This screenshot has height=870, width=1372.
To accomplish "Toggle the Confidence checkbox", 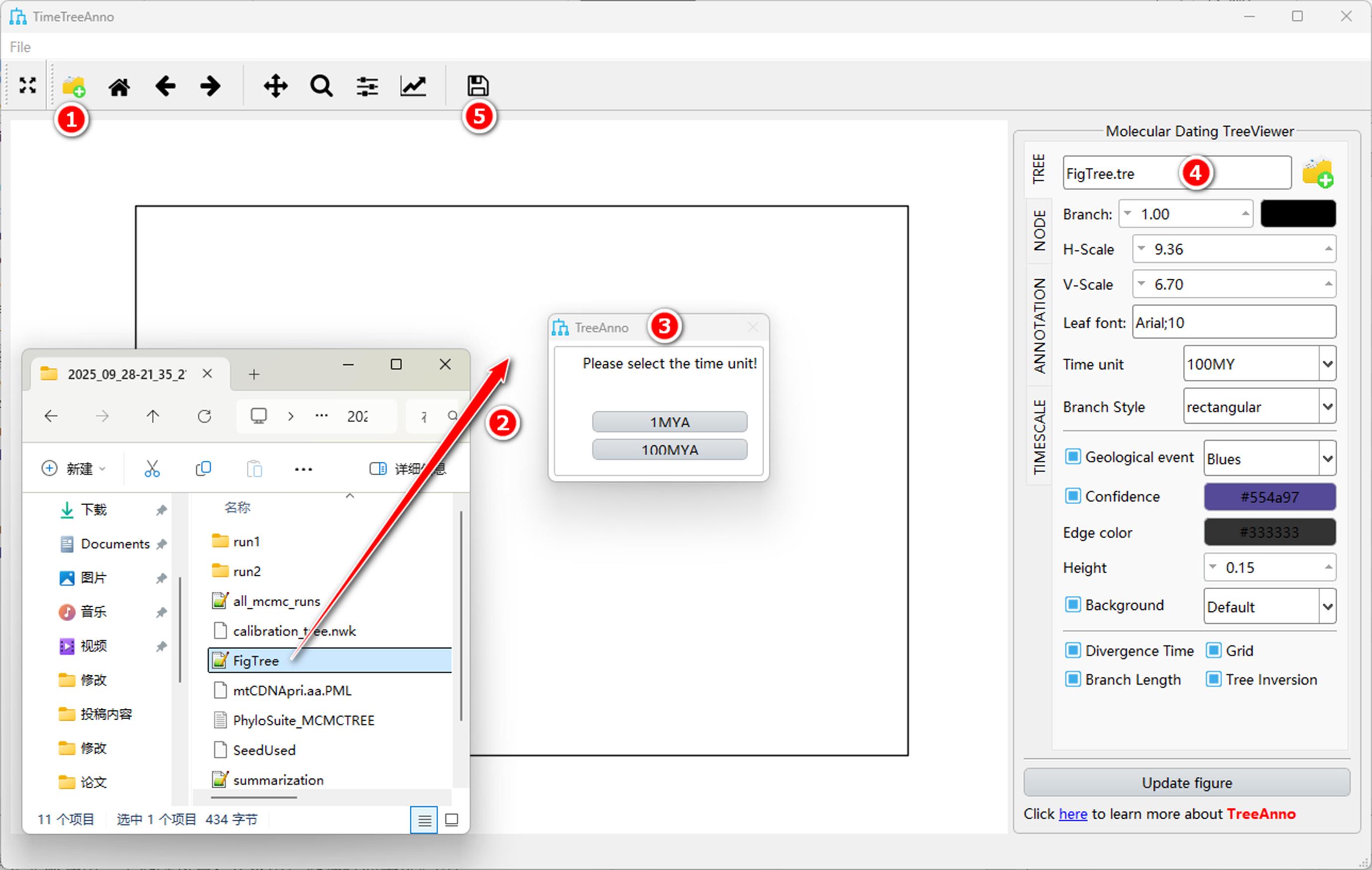I will point(1072,496).
